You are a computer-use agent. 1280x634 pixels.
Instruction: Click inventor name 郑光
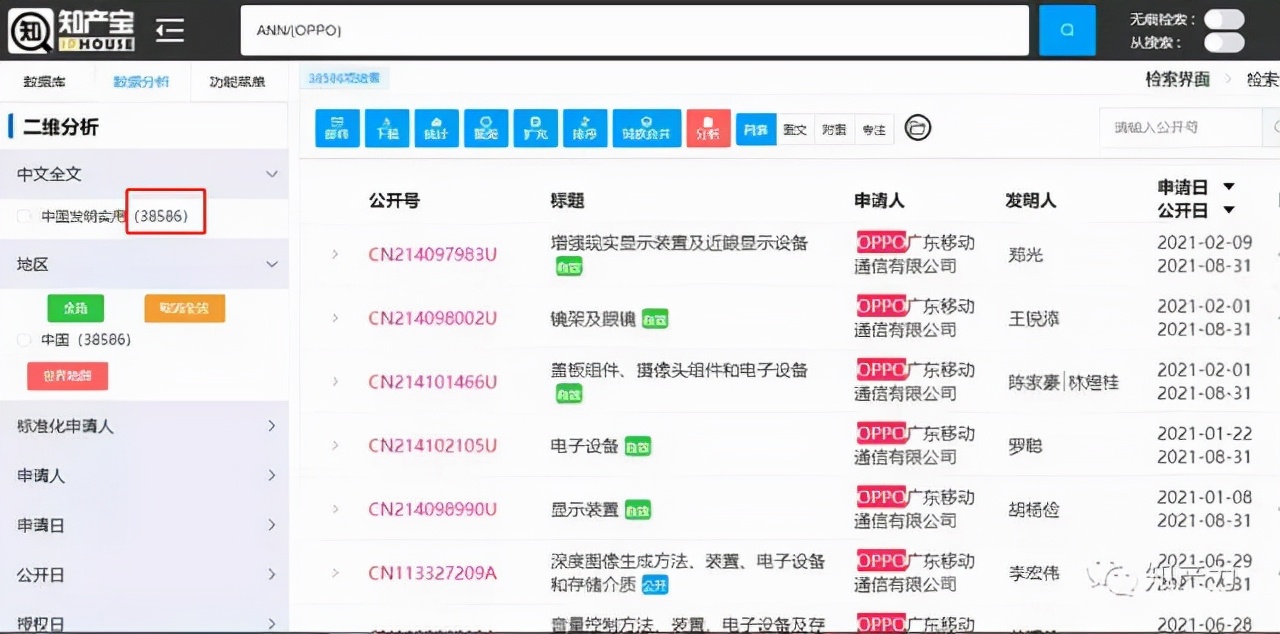tap(1026, 254)
